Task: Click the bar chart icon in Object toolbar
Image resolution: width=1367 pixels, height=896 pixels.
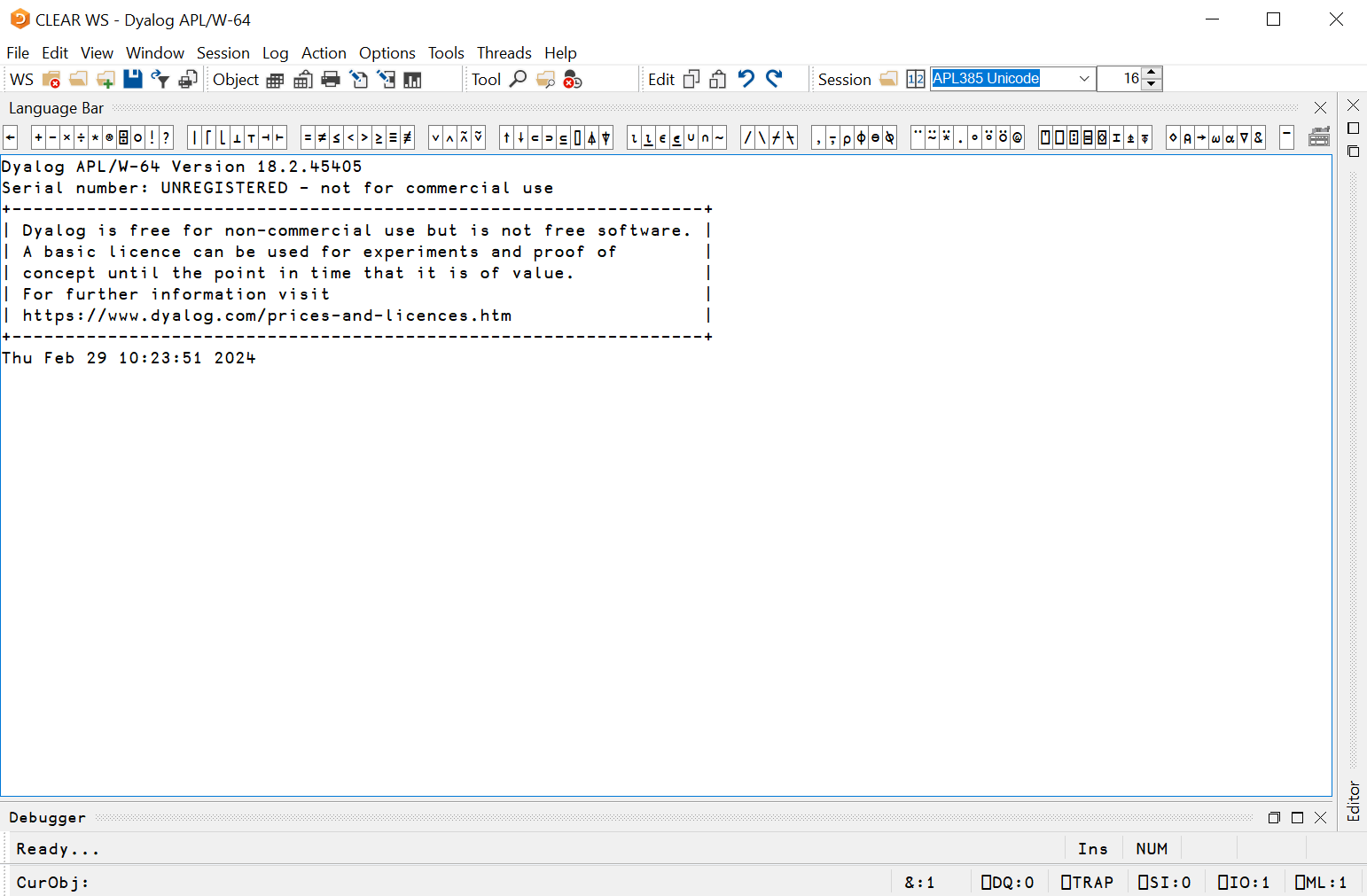Action: click(x=412, y=81)
